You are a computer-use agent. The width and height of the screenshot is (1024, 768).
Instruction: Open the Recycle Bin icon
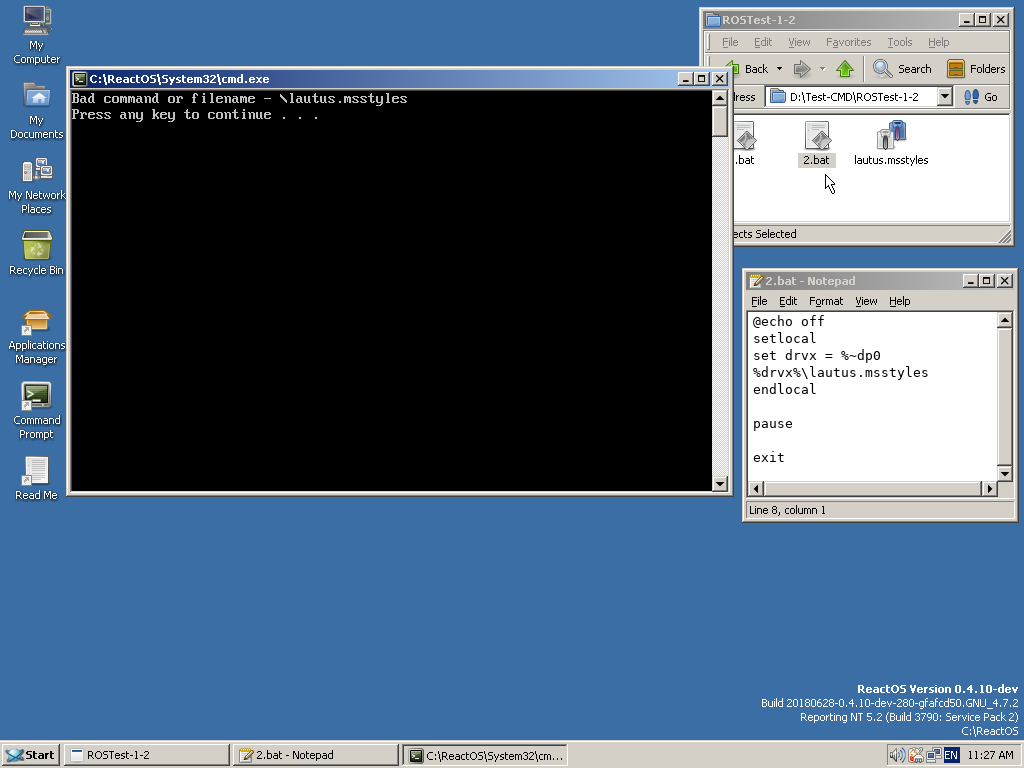[x=36, y=247]
